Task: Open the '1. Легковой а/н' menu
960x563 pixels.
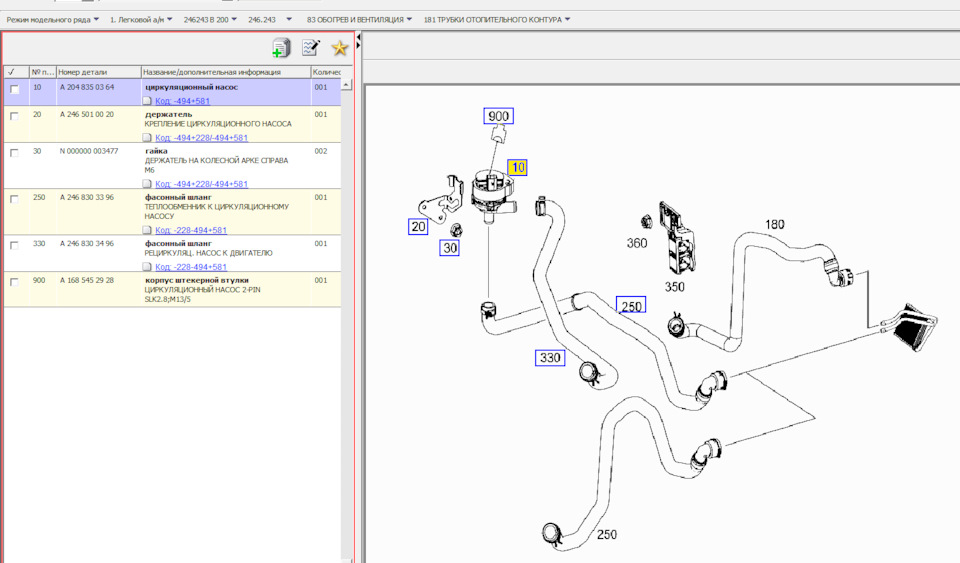Action: tap(141, 19)
